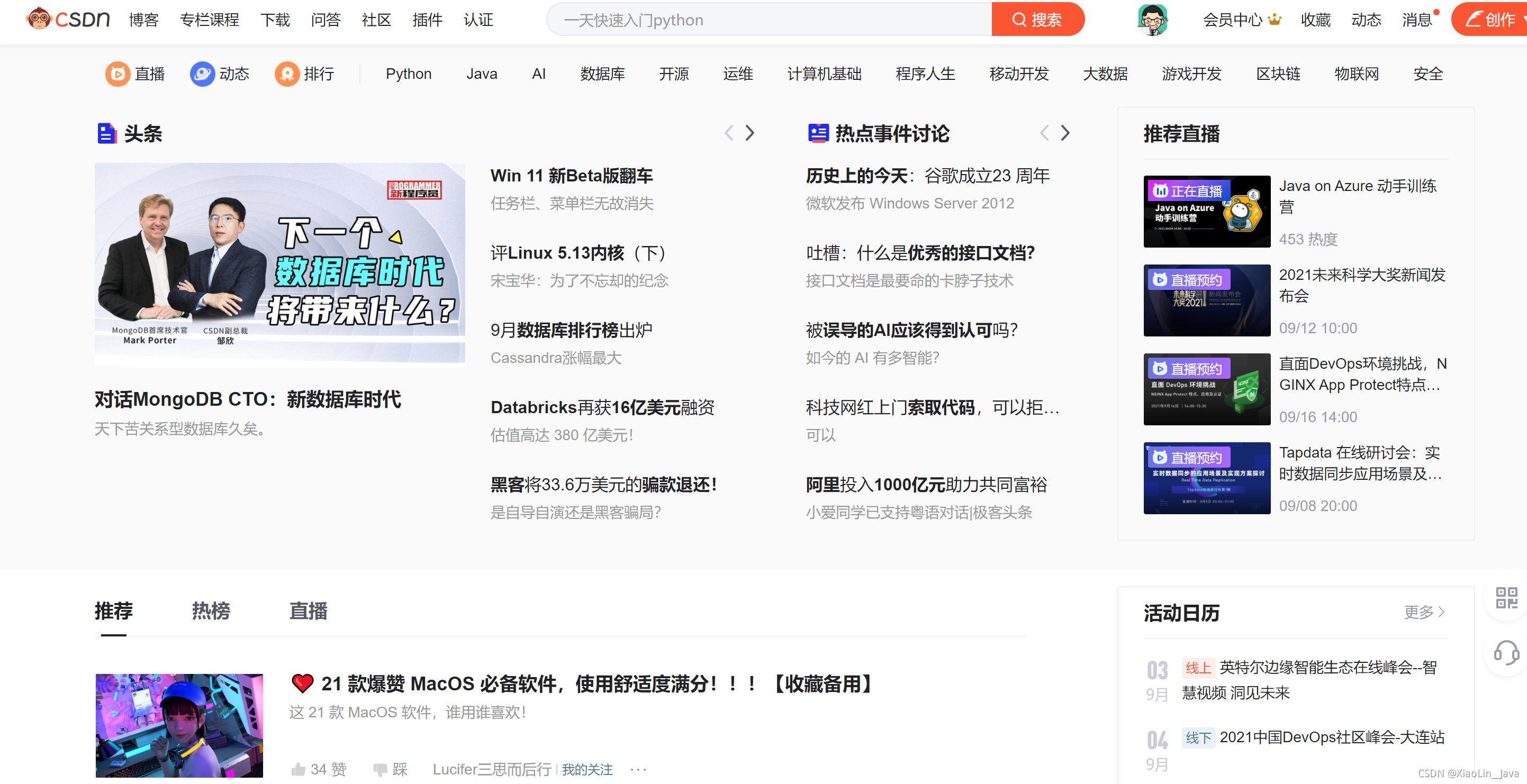Select the 区块链 category
This screenshot has height=784, width=1527.
tap(1278, 74)
